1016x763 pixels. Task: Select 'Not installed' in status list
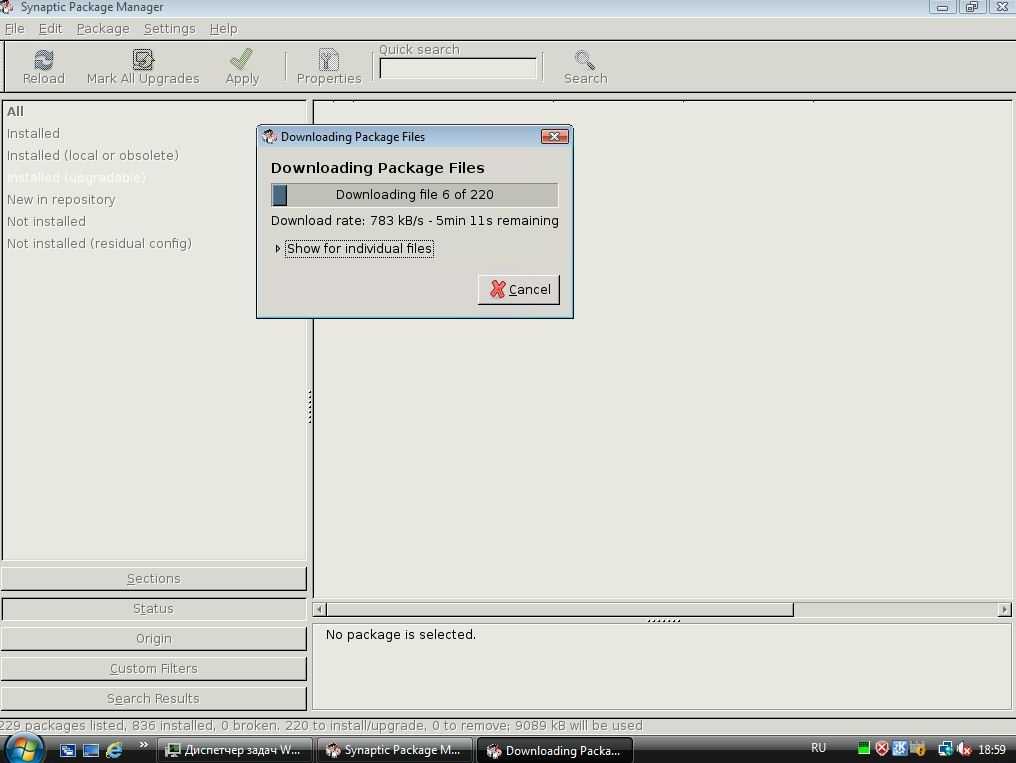(x=46, y=221)
